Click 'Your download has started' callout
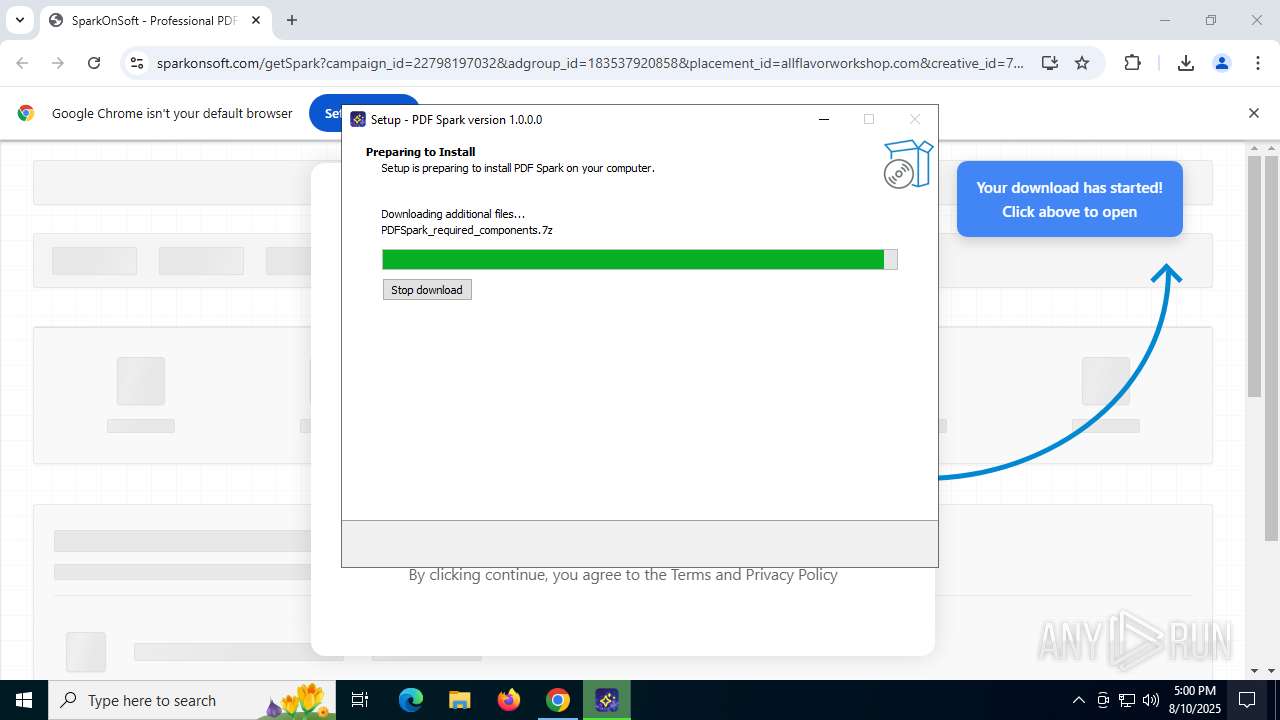The height and width of the screenshot is (720, 1280). (1069, 199)
